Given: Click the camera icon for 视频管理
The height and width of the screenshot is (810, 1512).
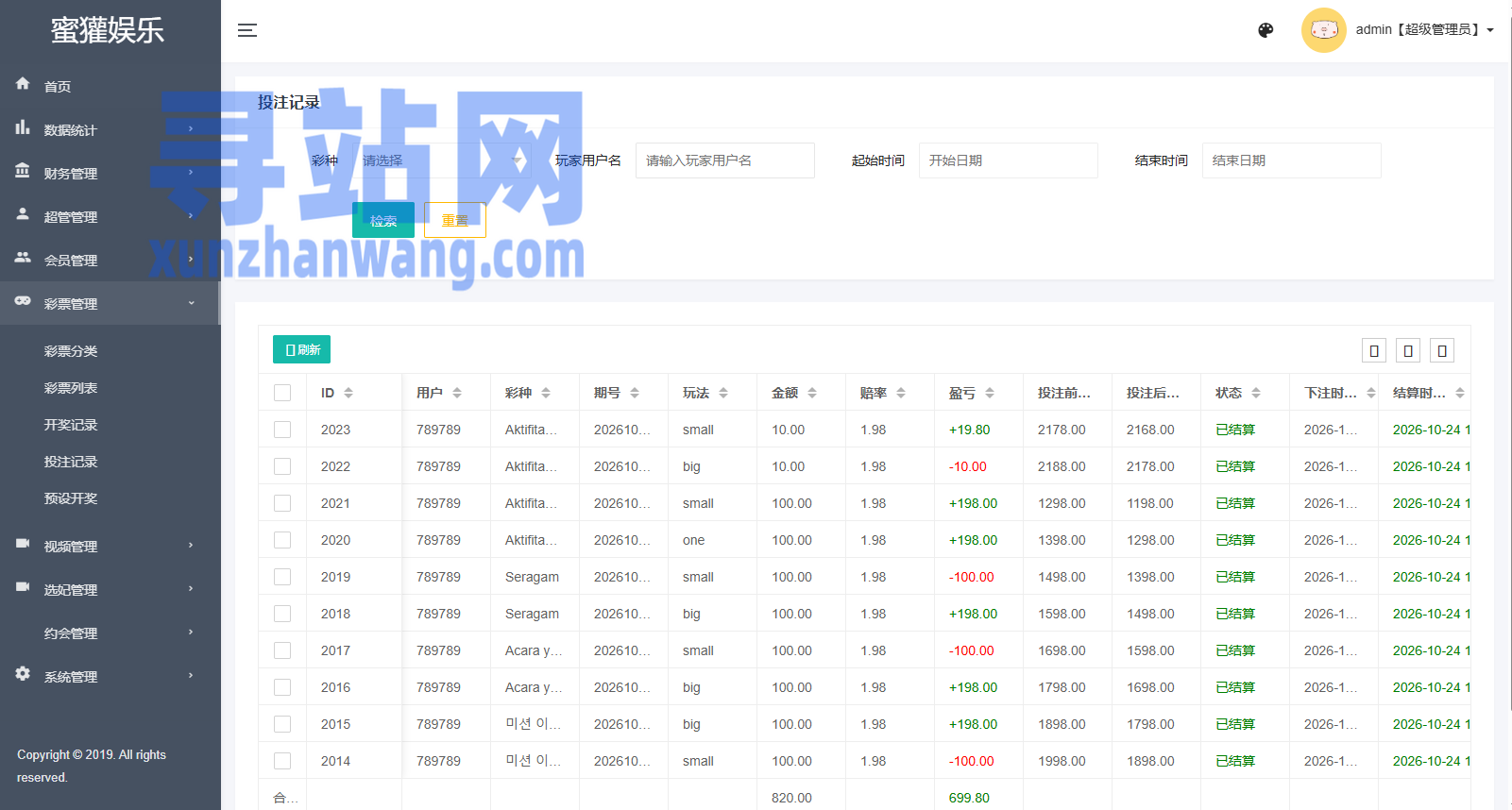Looking at the screenshot, I should pos(23,544).
